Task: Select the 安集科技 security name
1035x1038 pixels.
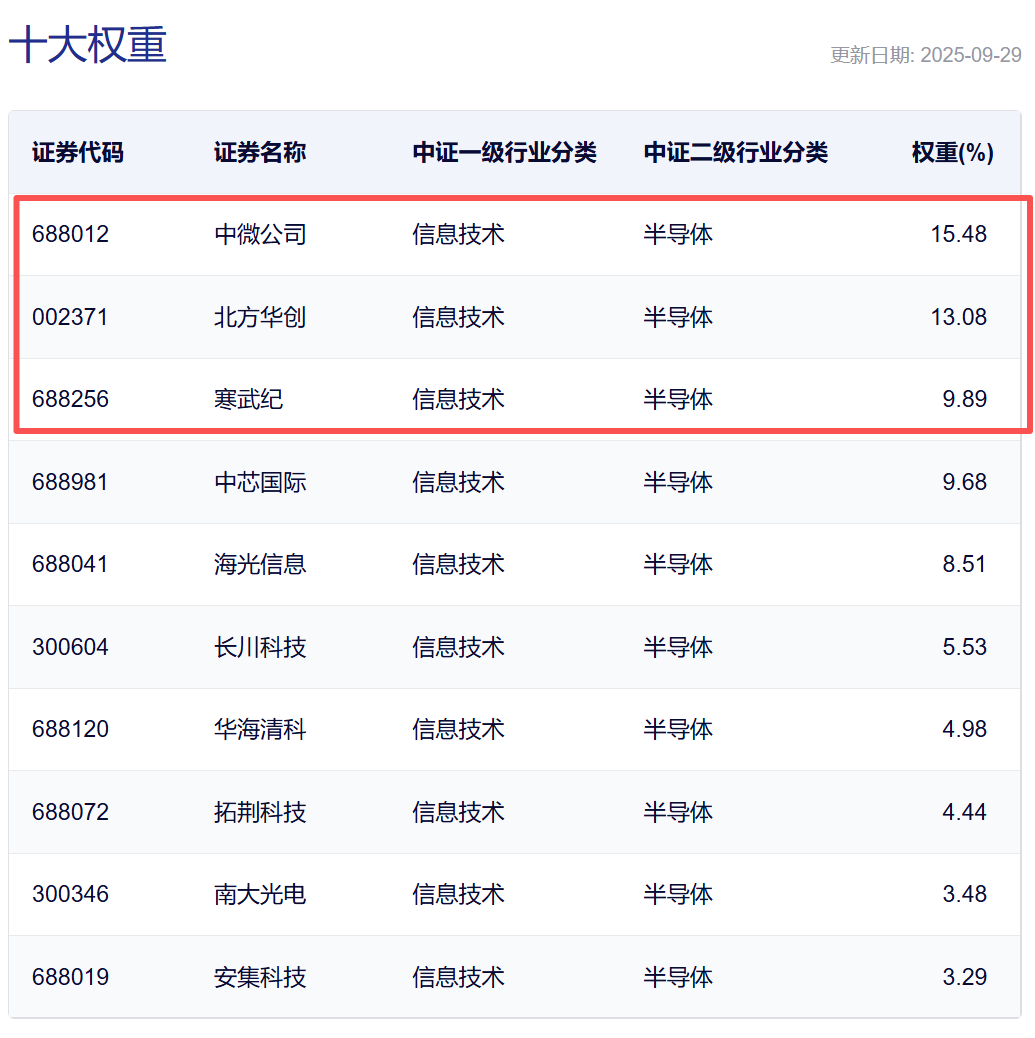Action: point(260,977)
